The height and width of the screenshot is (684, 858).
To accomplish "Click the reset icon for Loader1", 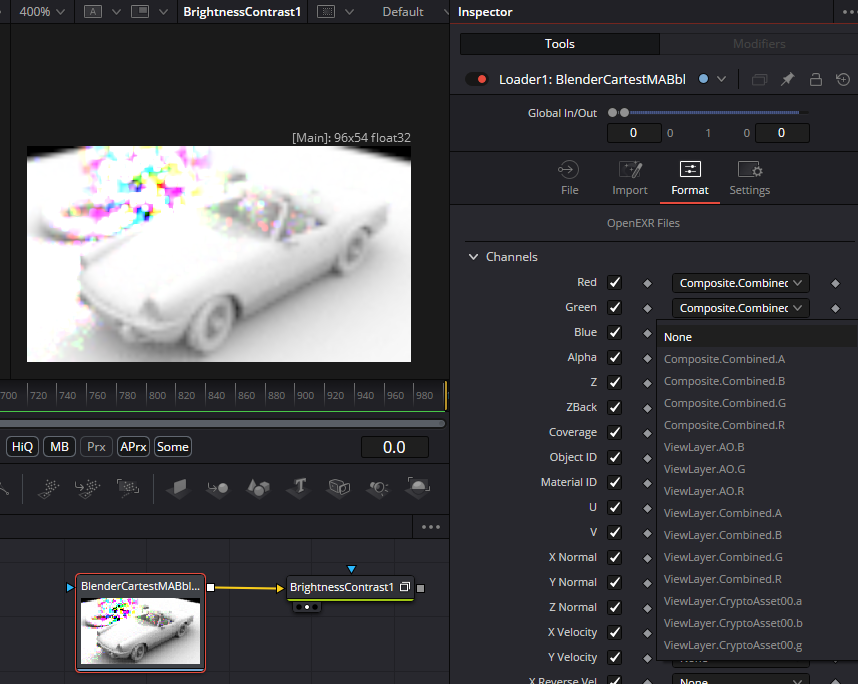I will pos(843,79).
